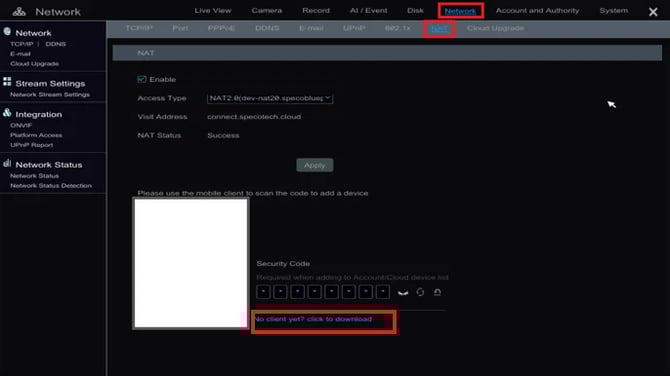Open Network Status Detection in sidebar
The height and width of the screenshot is (376, 670).
pyautogui.click(x=51, y=185)
